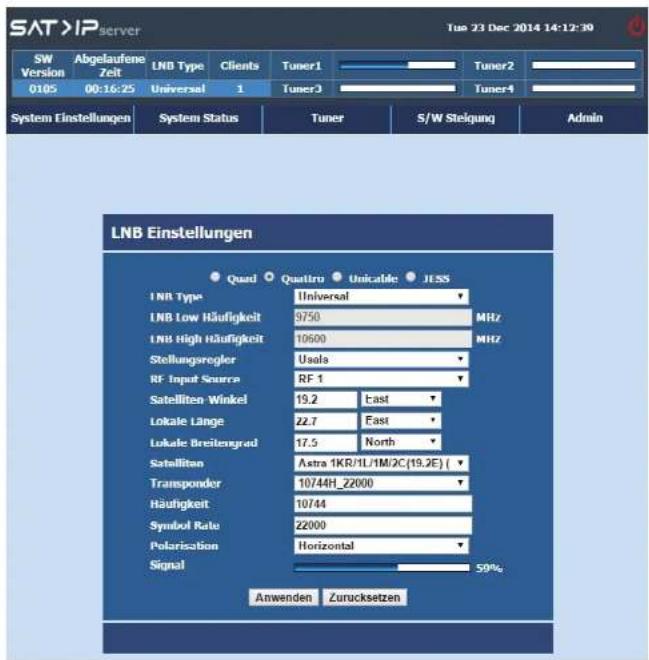Open Lokale Länge East direction dropdown
This screenshot has width=649, height=660.
(401, 420)
